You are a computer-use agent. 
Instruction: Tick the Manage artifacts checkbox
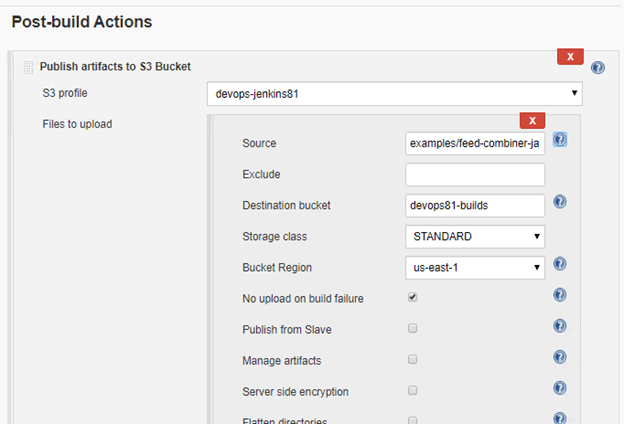412,359
